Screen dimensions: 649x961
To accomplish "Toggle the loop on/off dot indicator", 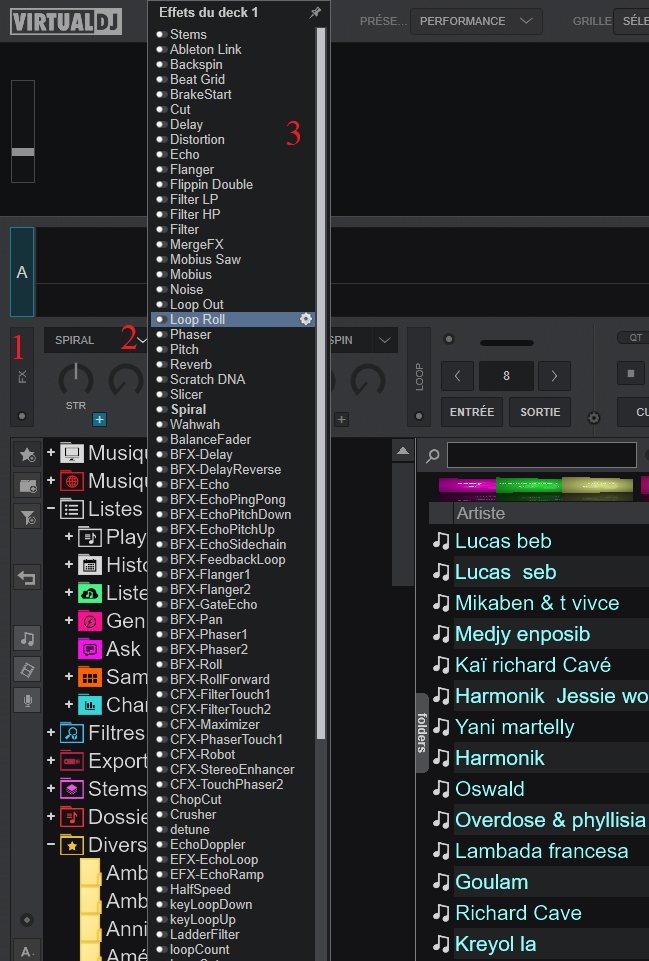I will click(x=419, y=416).
